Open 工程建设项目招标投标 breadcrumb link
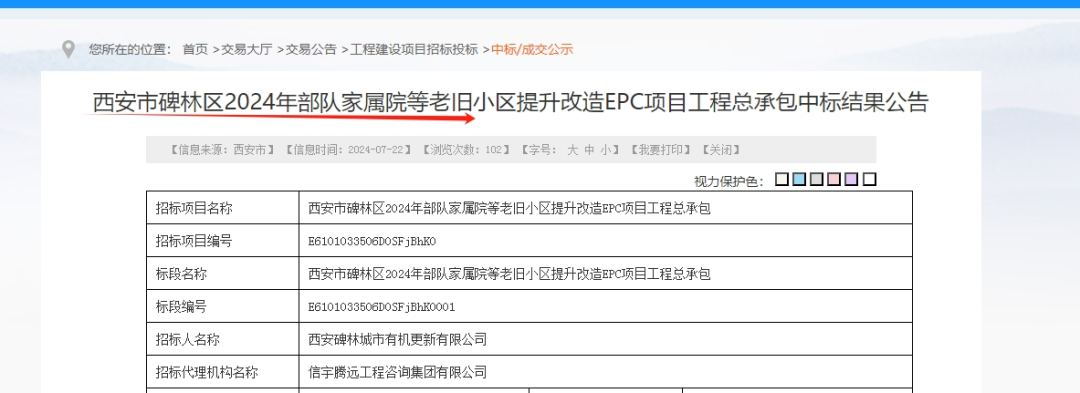The image size is (1080, 393). click(414, 50)
